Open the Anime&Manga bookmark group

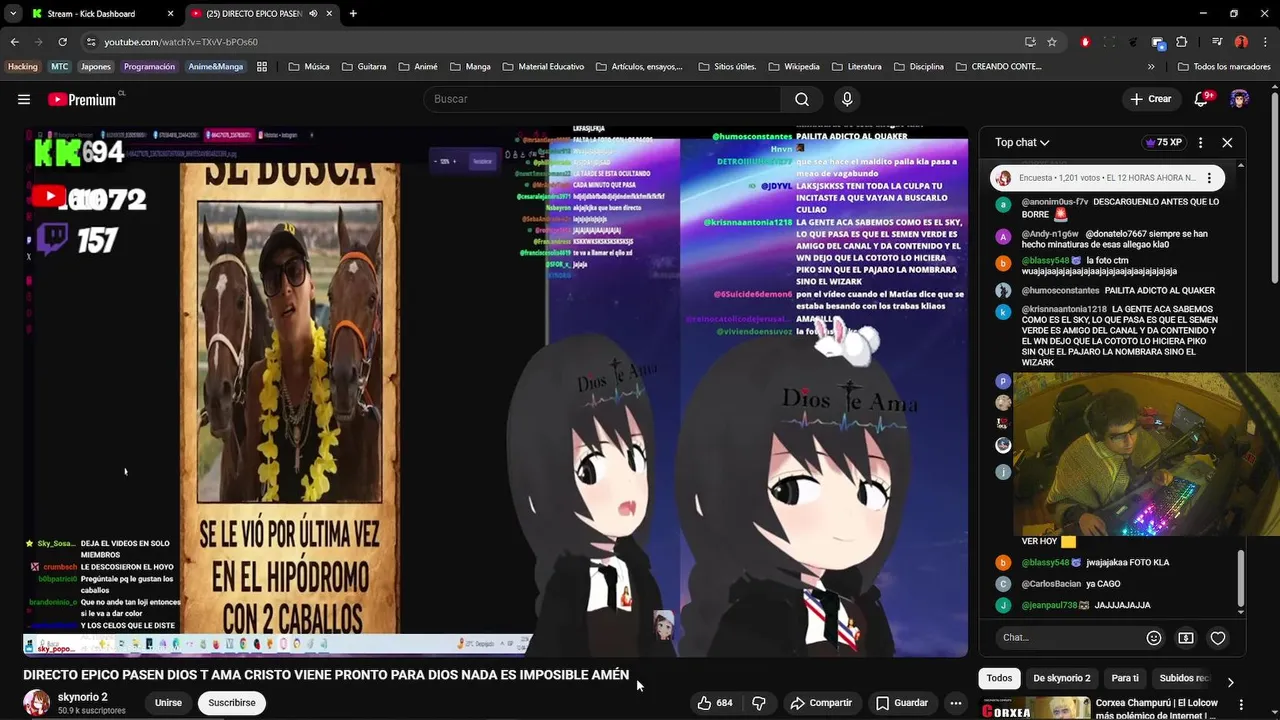[x=215, y=67]
